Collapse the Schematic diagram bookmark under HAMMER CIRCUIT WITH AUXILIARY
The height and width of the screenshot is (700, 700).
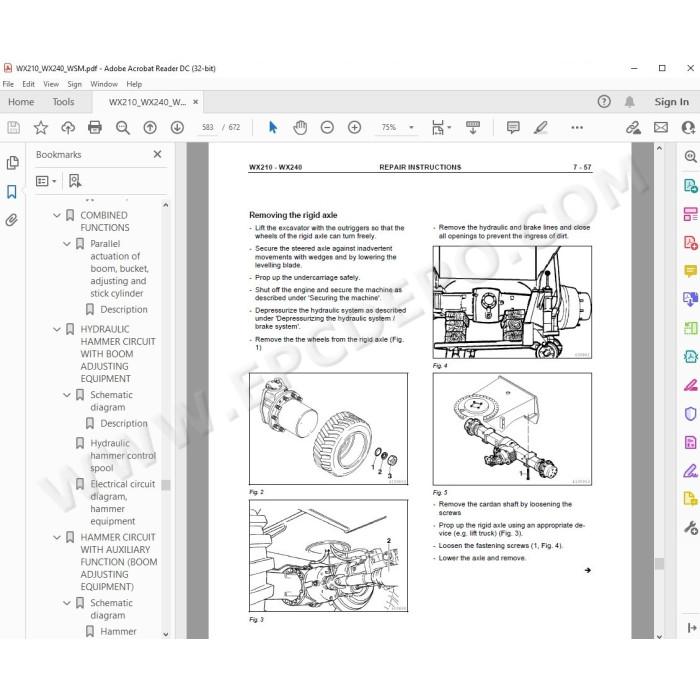(67, 603)
